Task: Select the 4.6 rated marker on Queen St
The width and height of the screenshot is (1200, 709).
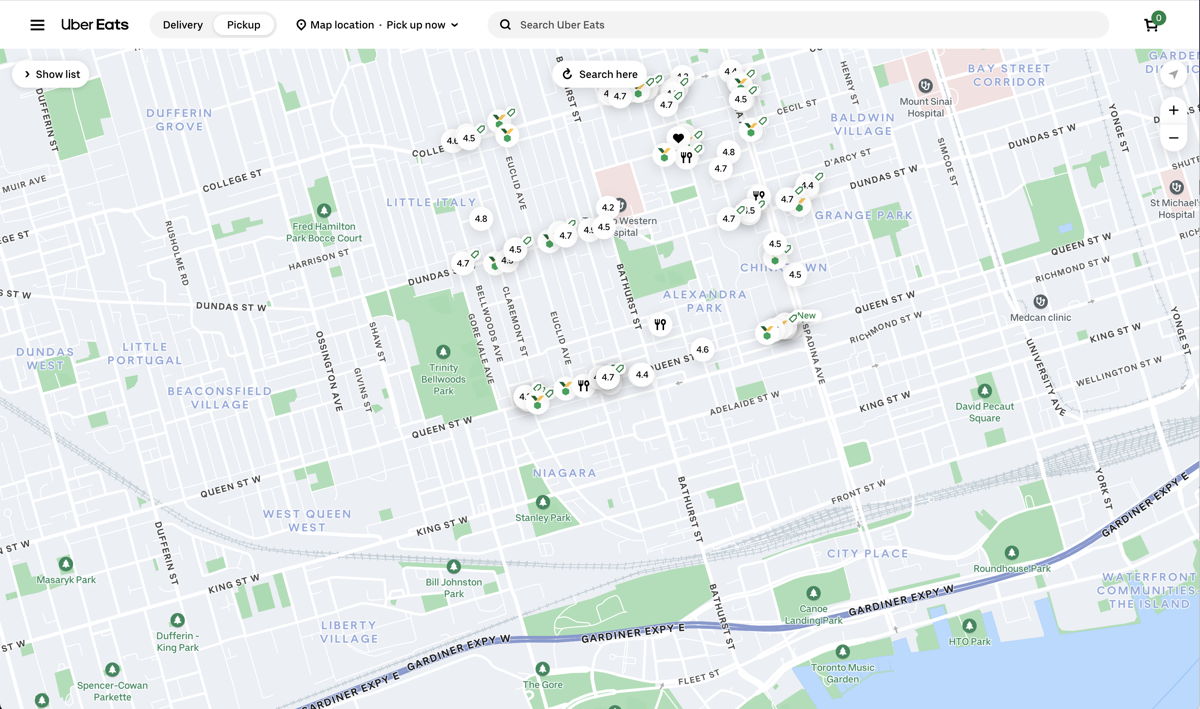Action: pyautogui.click(x=702, y=350)
